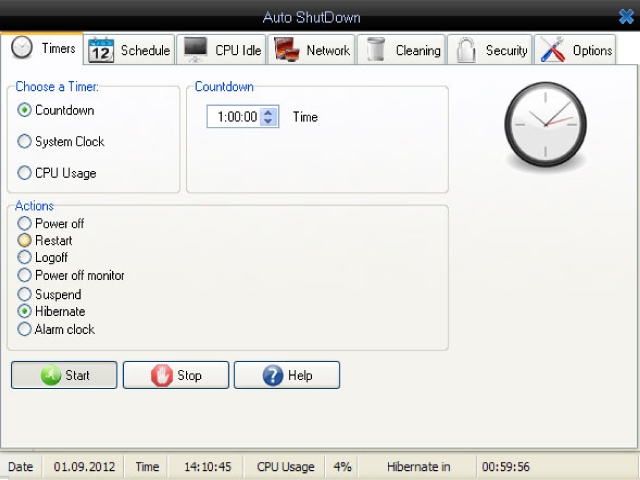
Task: Decrease countdown time with down arrow
Action: coord(268,121)
